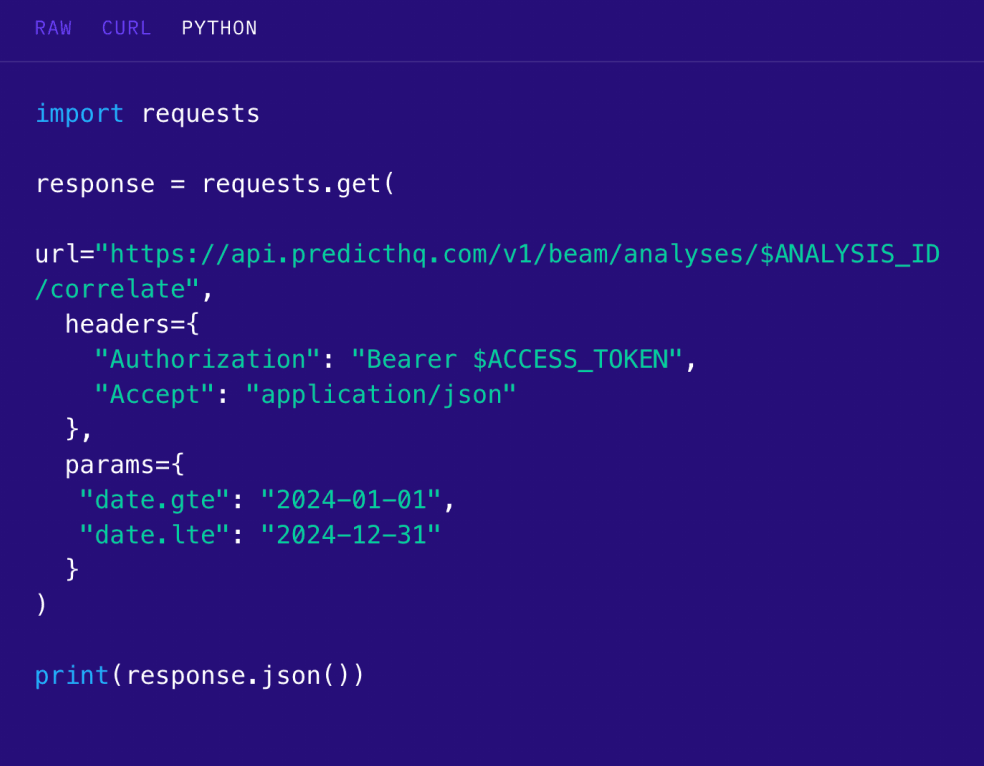Click the "Accept" header key

(155, 394)
